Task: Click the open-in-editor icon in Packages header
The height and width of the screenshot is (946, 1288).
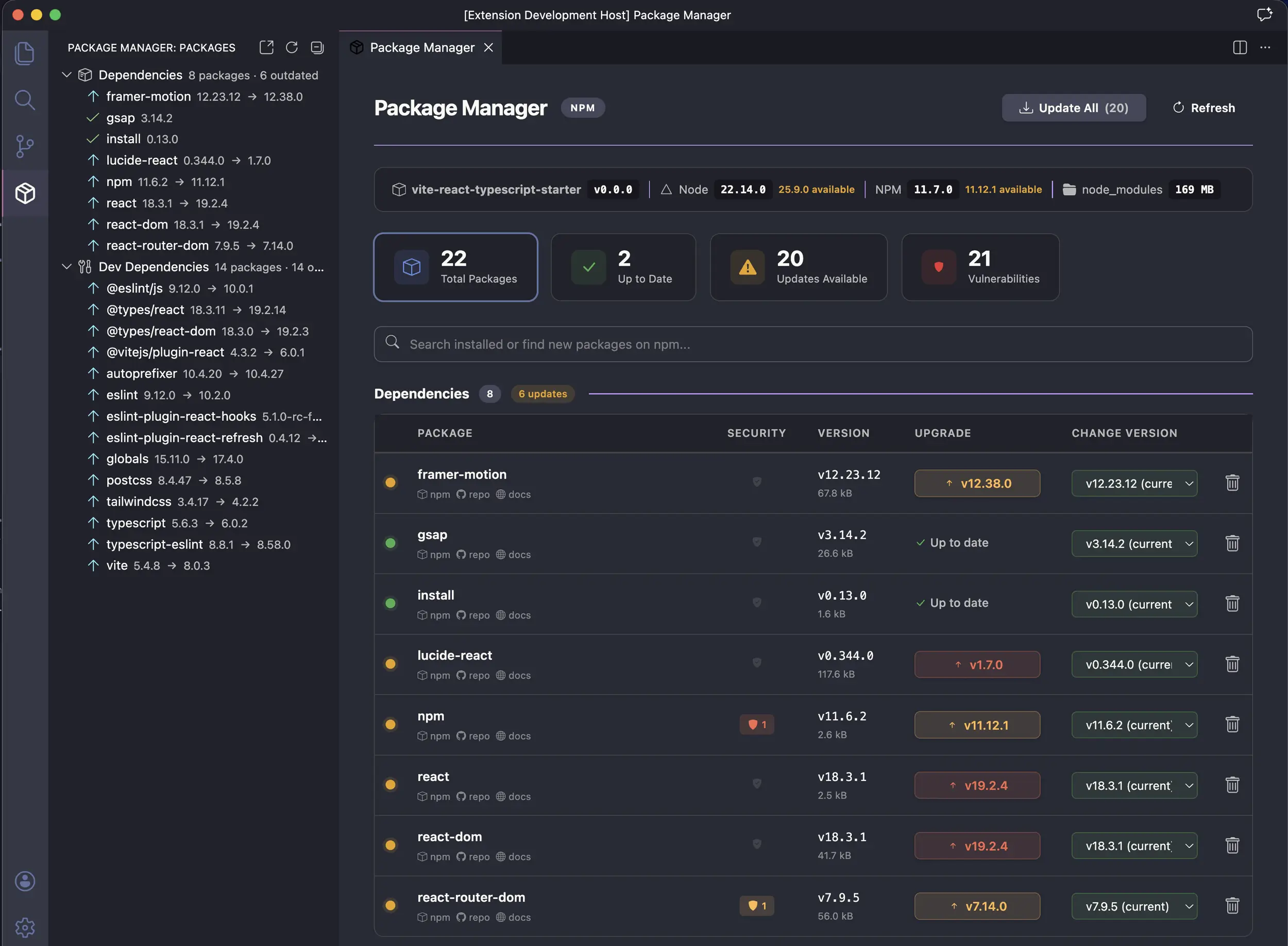Action: coord(266,47)
